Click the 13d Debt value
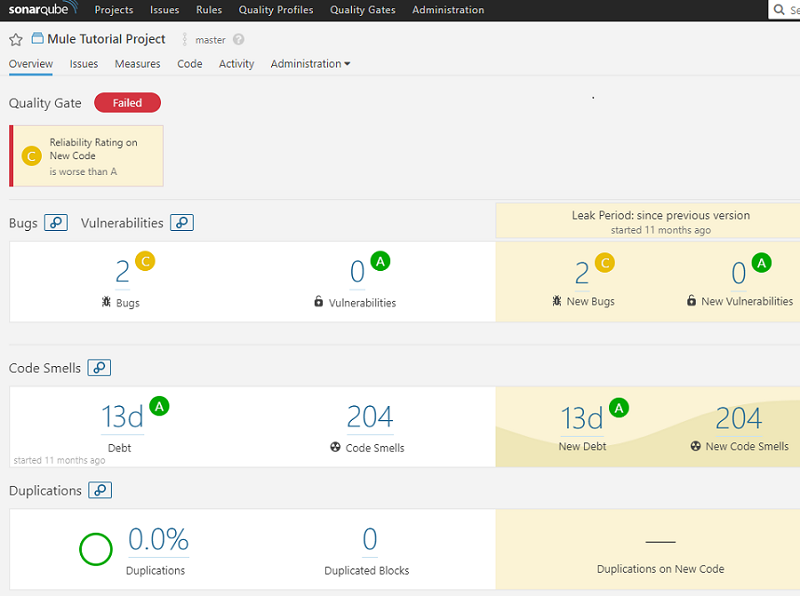 (x=122, y=416)
